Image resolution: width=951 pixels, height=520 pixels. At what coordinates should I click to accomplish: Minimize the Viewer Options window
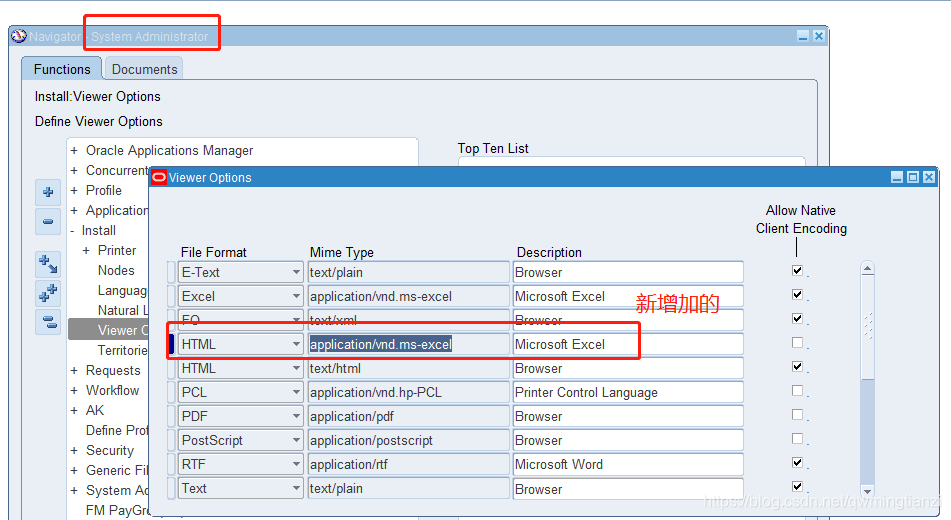click(897, 177)
